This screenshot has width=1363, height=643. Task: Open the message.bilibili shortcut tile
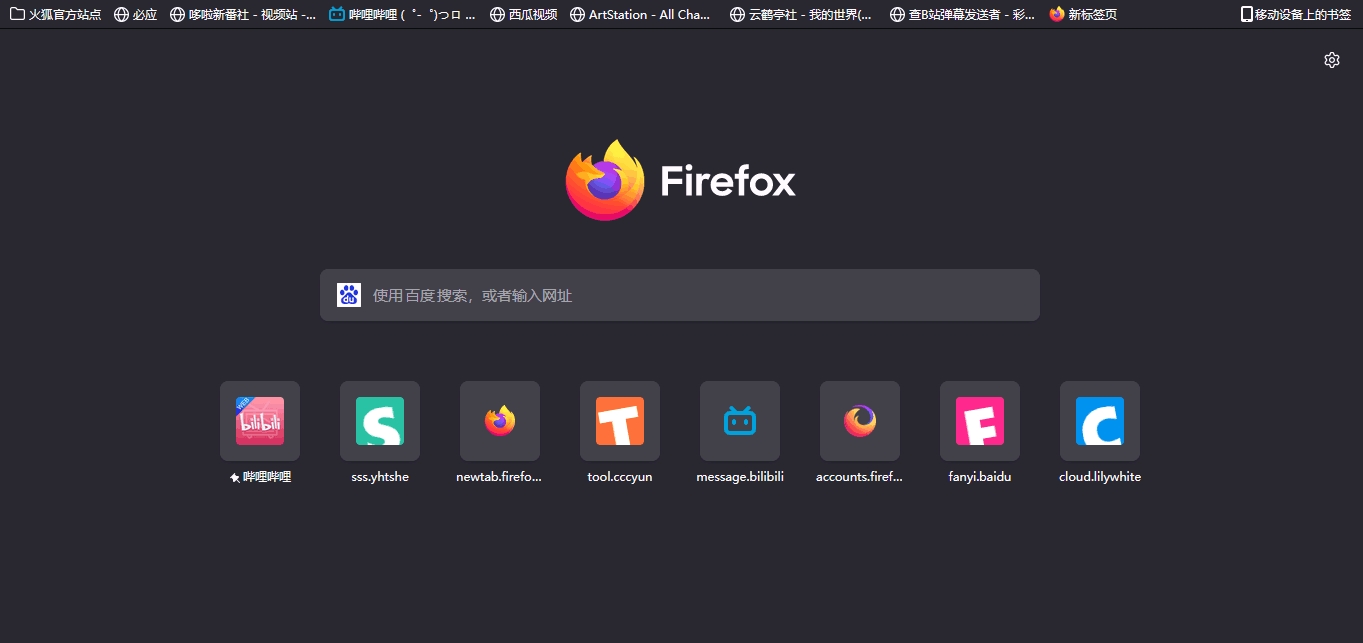[740, 421]
